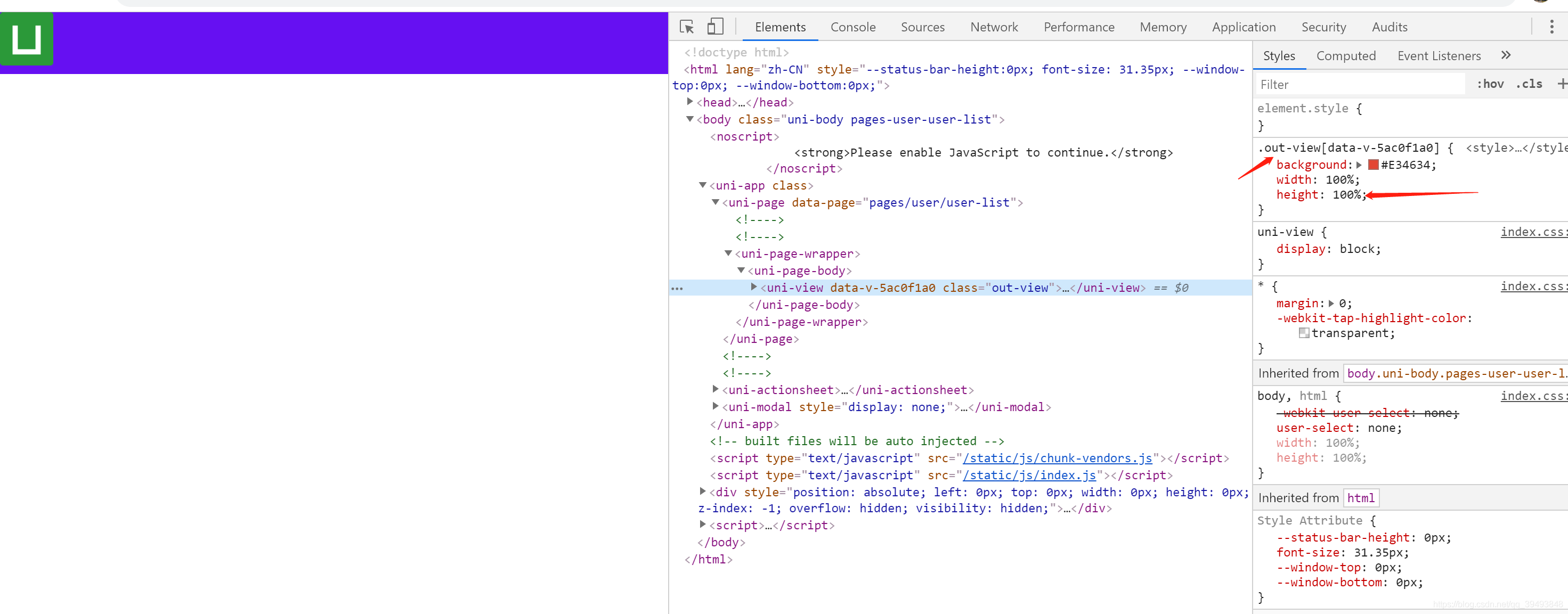Open the Memory tab
1568x614 pixels.
tap(1163, 27)
